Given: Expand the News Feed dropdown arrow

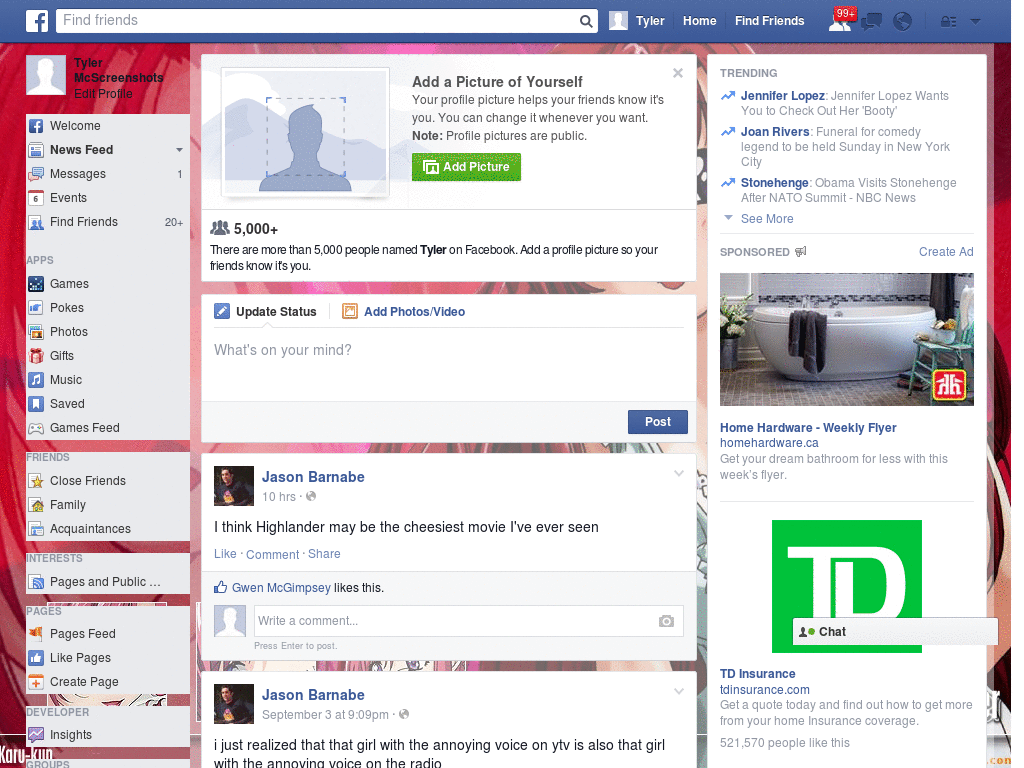Looking at the screenshot, I should (x=179, y=150).
